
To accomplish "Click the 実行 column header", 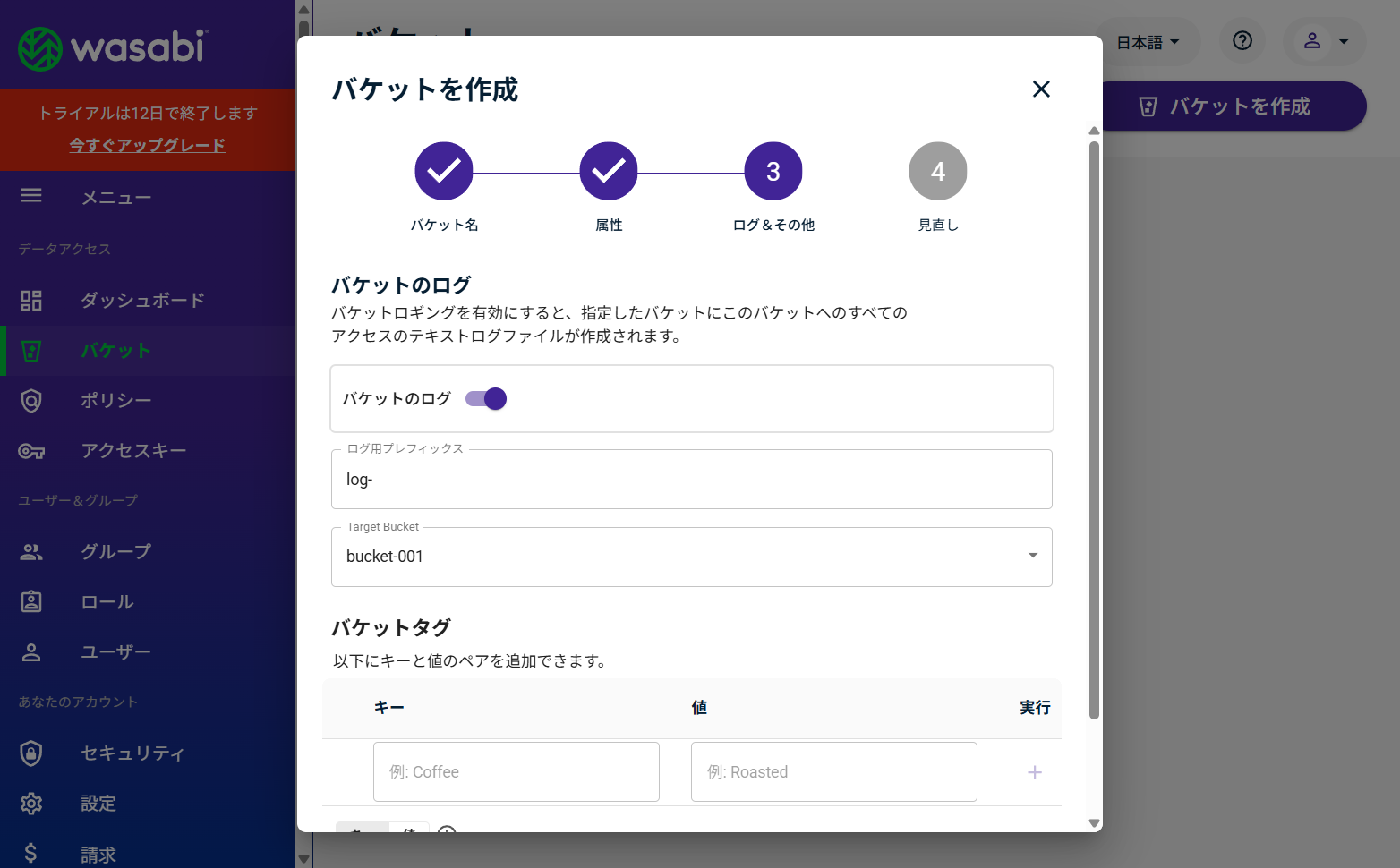I will (1035, 708).
